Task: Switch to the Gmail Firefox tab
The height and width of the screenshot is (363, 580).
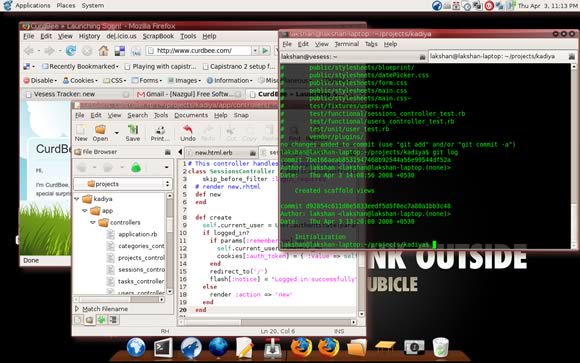Action: (189, 94)
